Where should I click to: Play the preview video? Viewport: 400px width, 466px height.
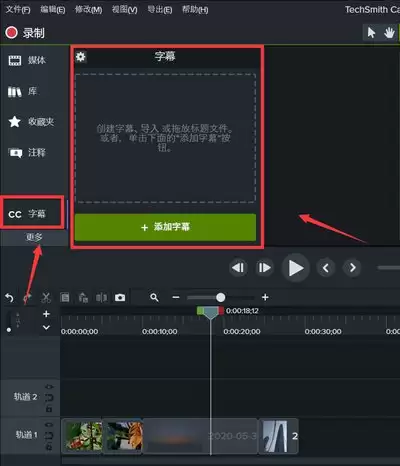pos(295,268)
